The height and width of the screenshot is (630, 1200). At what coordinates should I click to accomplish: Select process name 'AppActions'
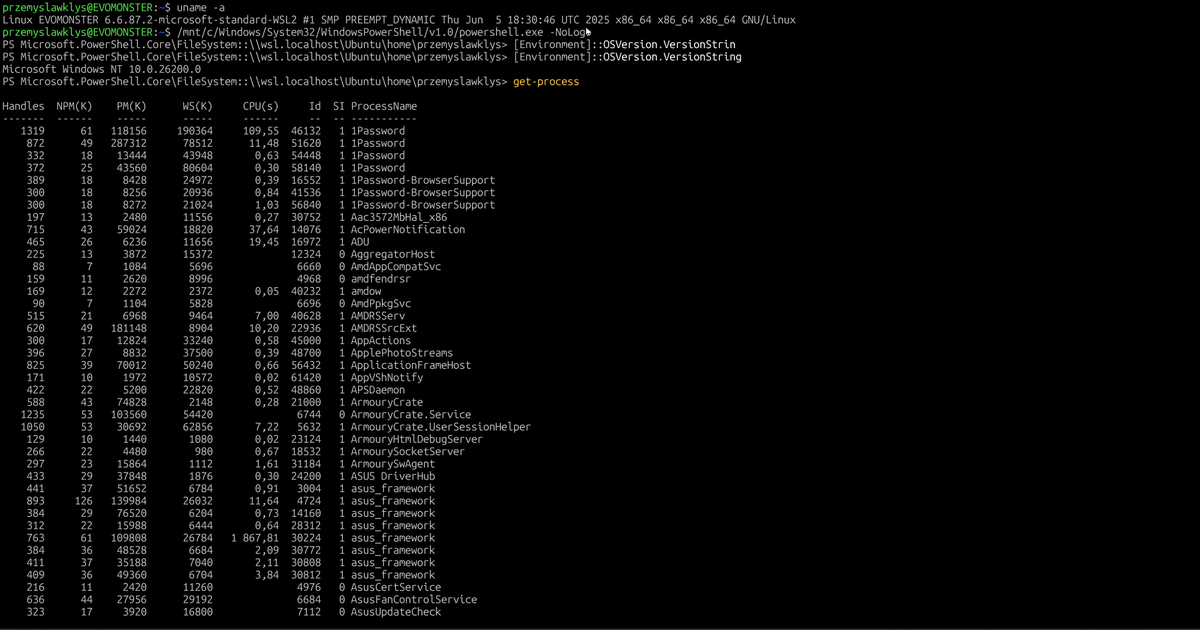pyautogui.click(x=381, y=340)
